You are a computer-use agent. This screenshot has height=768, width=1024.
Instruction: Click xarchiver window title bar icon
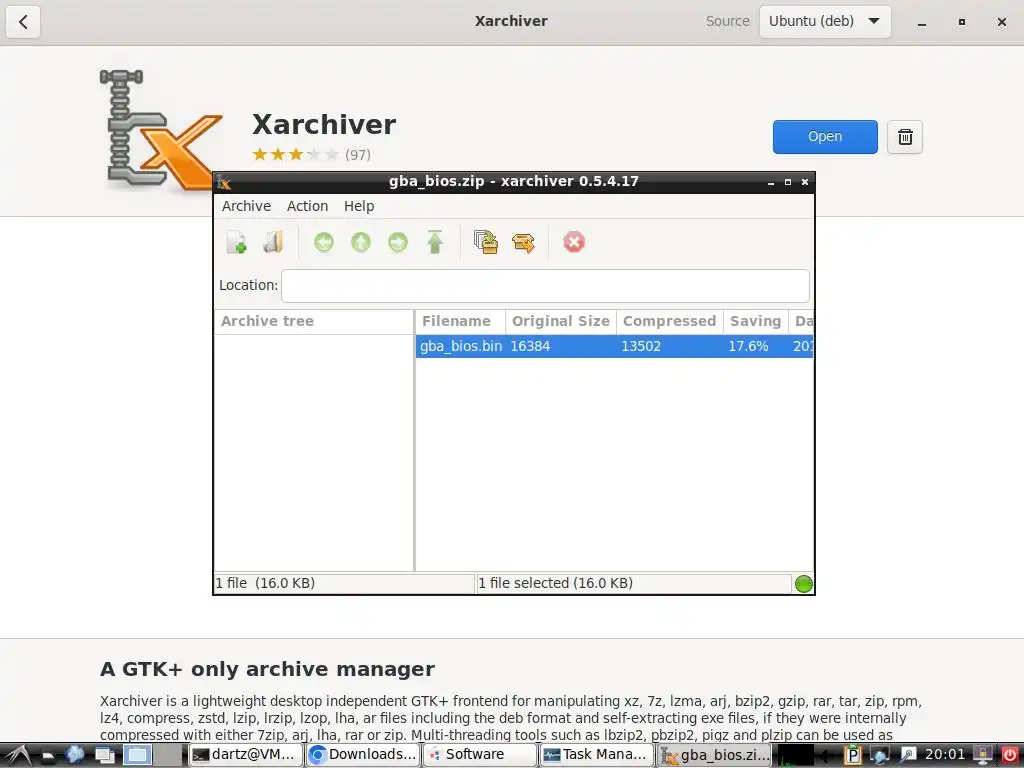(223, 182)
